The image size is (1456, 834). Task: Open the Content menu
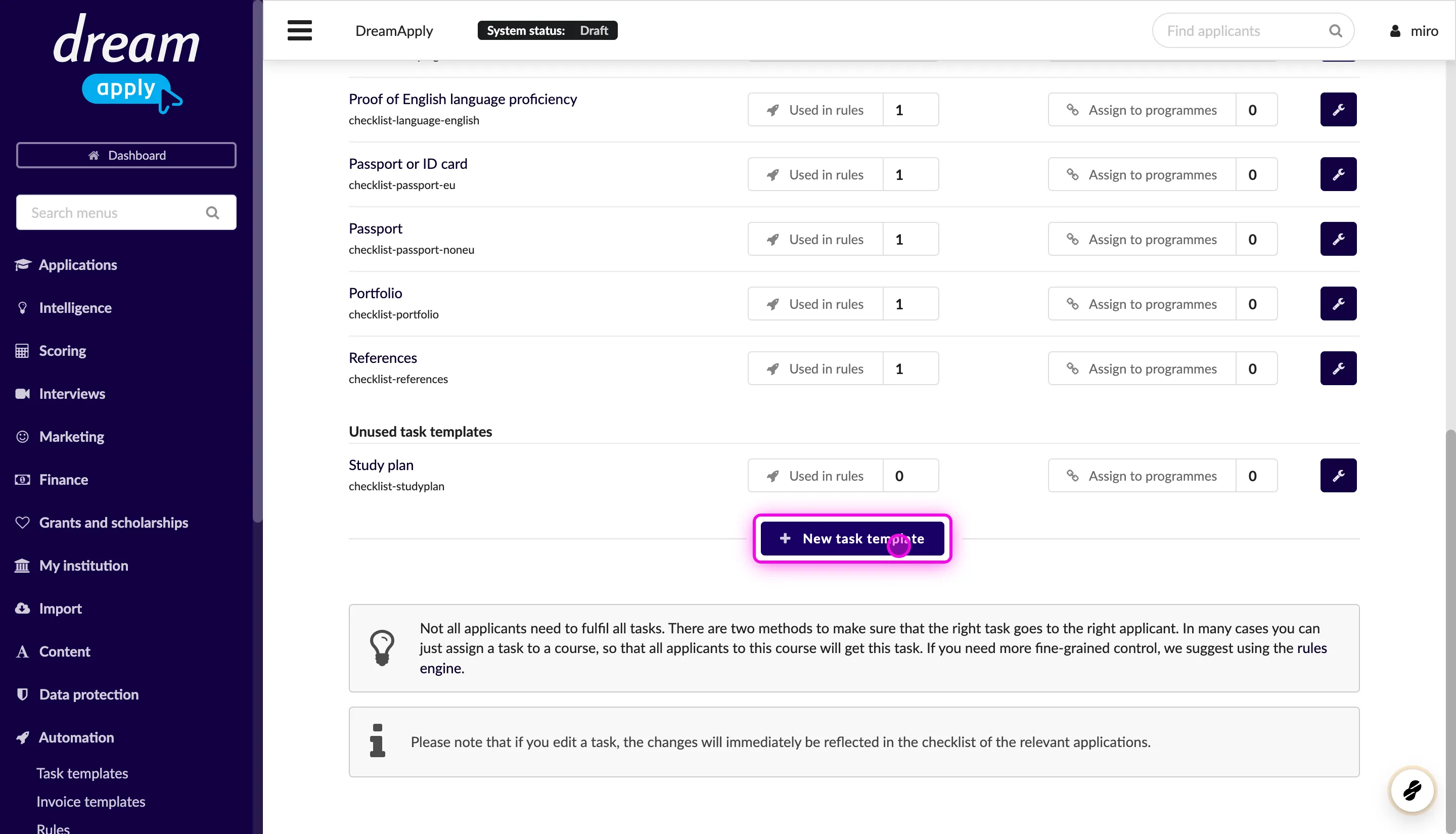pos(65,651)
